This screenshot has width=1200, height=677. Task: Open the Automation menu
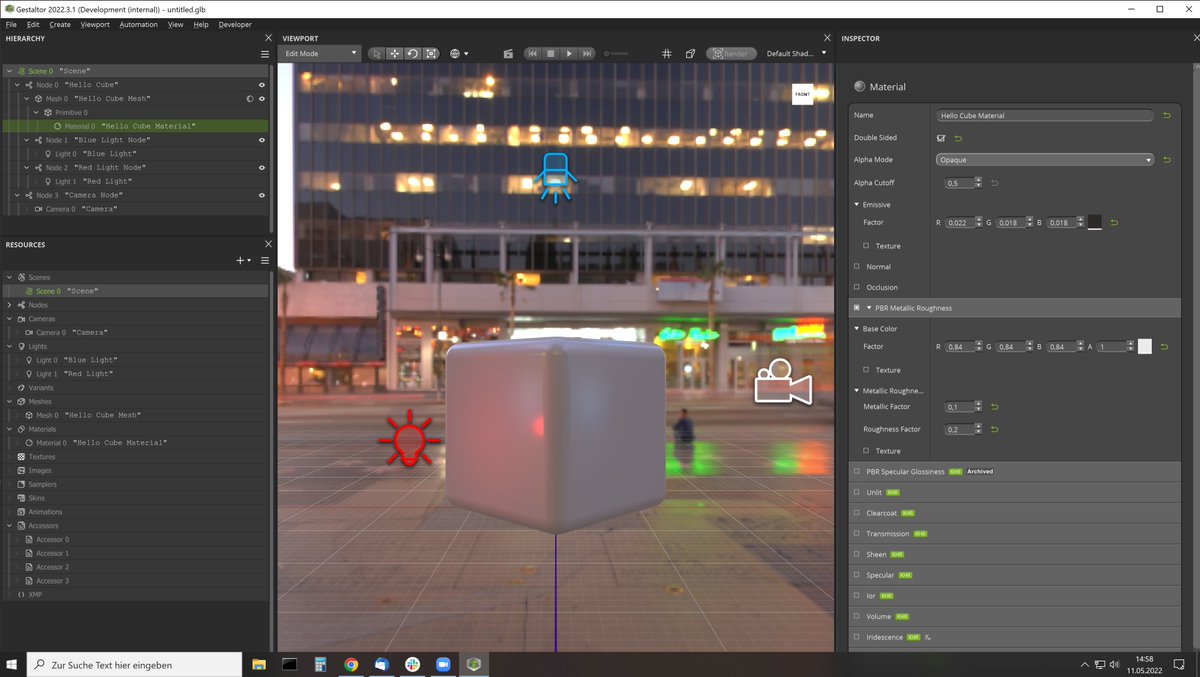click(139, 24)
